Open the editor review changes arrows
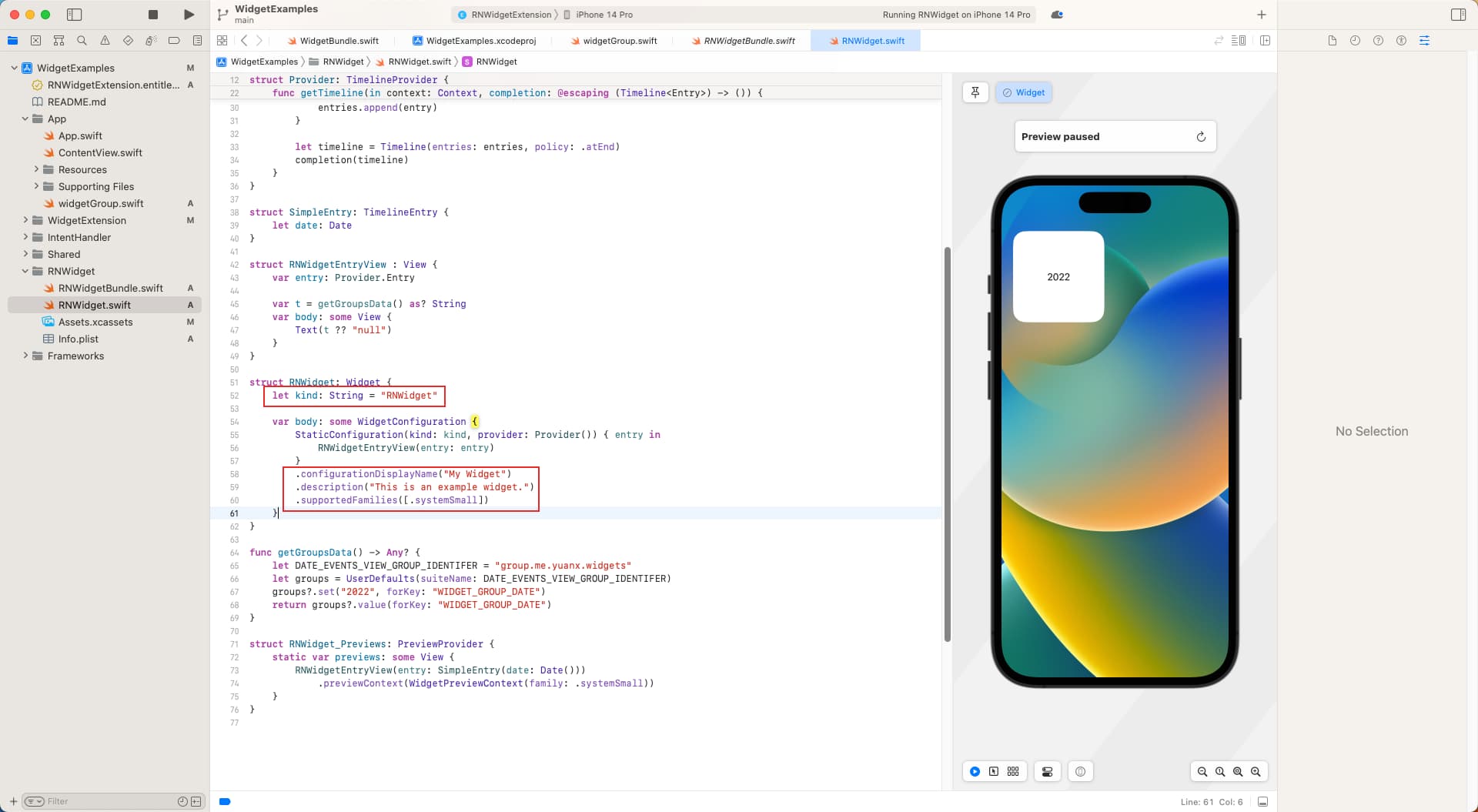 (x=1219, y=40)
